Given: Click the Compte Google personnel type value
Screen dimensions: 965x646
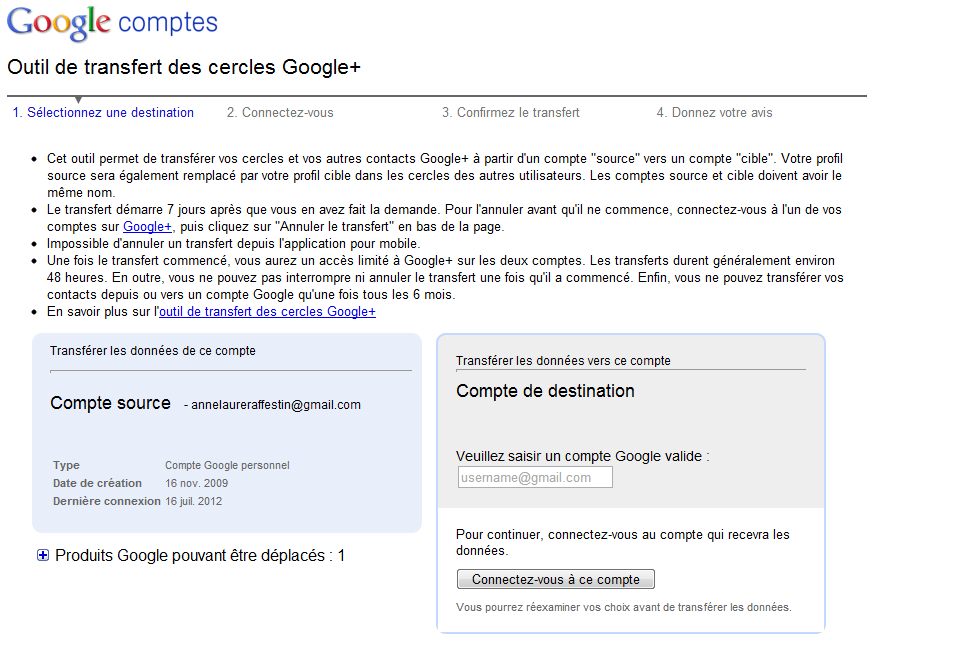Looking at the screenshot, I should coord(227,465).
